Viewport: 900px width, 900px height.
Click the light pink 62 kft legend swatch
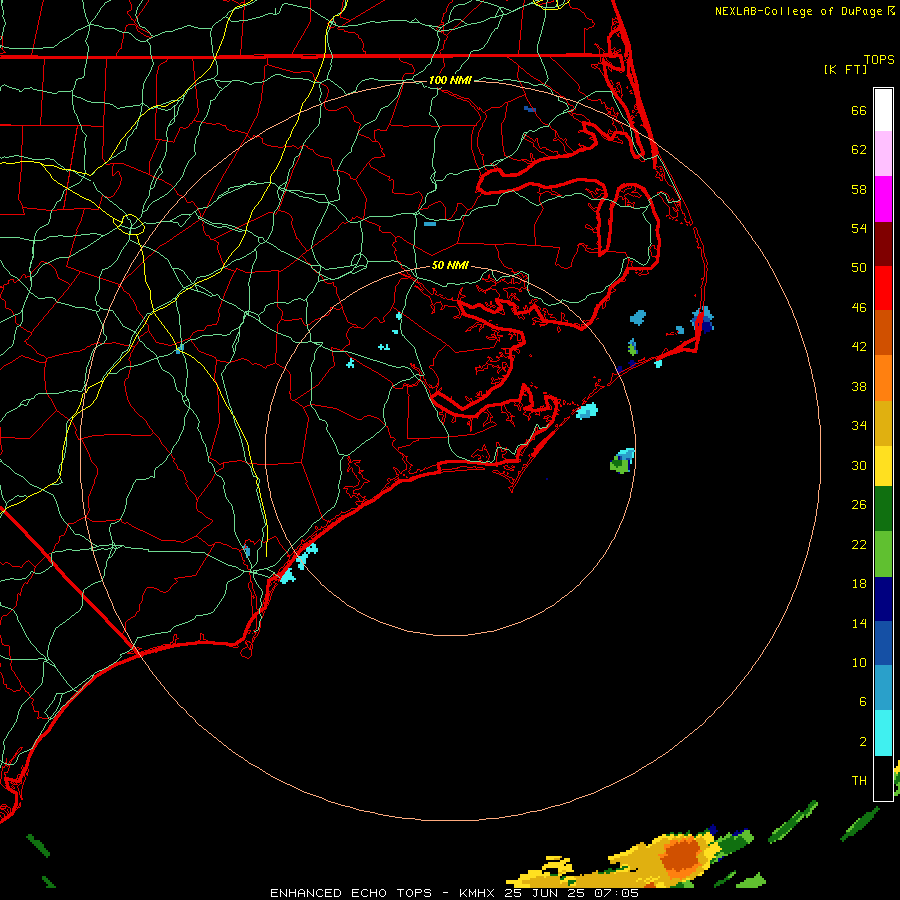[x=883, y=154]
